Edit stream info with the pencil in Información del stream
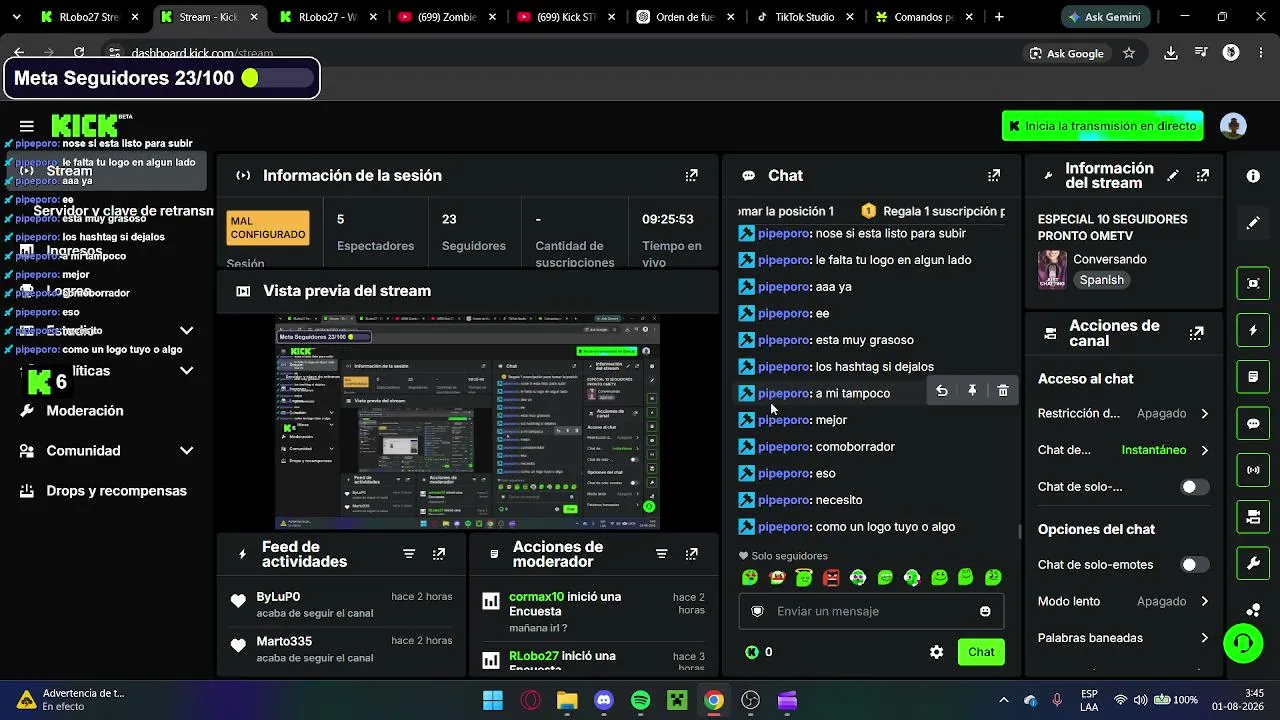Image resolution: width=1280 pixels, height=720 pixels. point(1173,175)
